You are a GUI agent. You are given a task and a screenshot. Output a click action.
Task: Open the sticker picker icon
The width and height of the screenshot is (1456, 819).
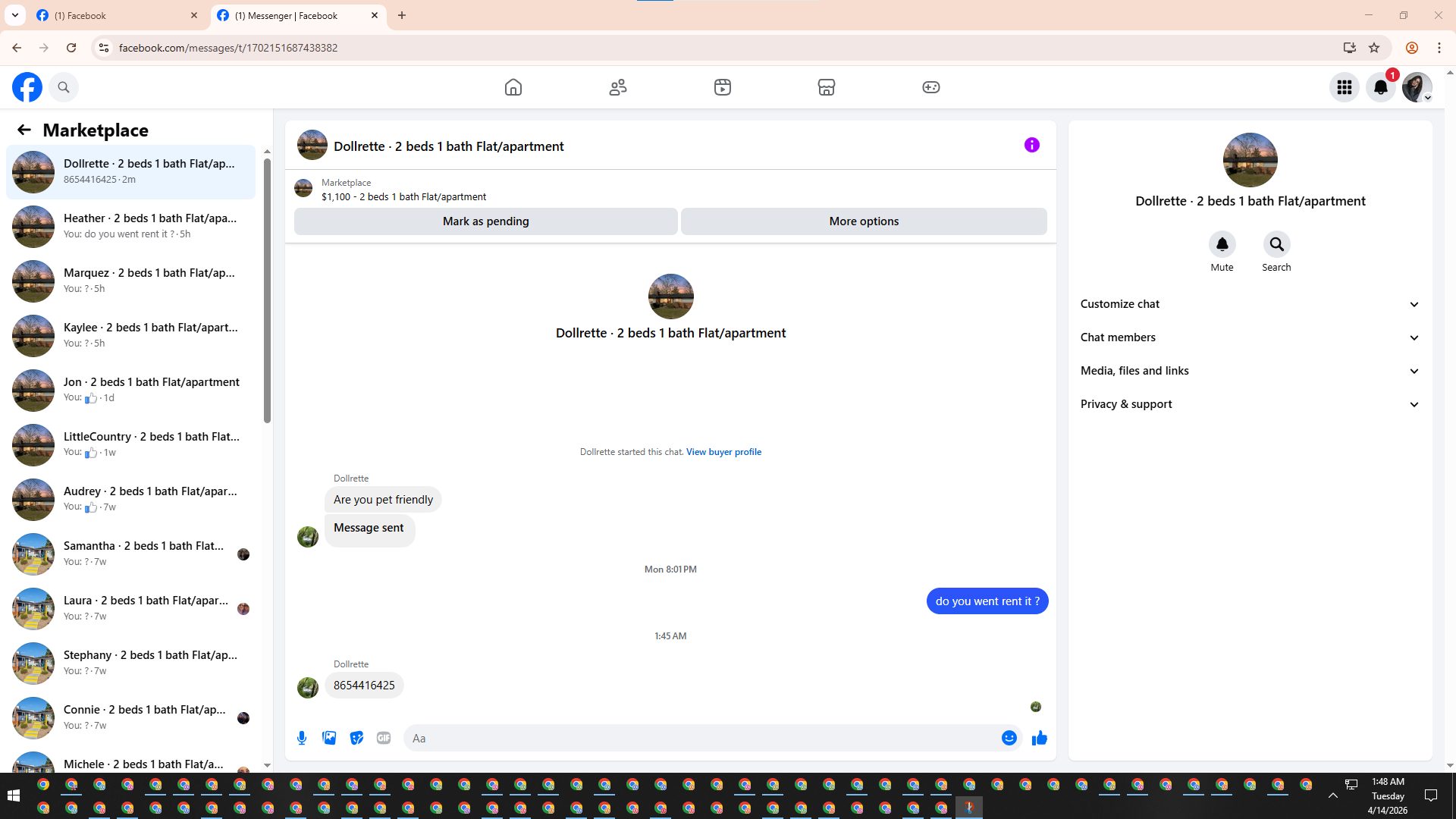[x=356, y=738]
